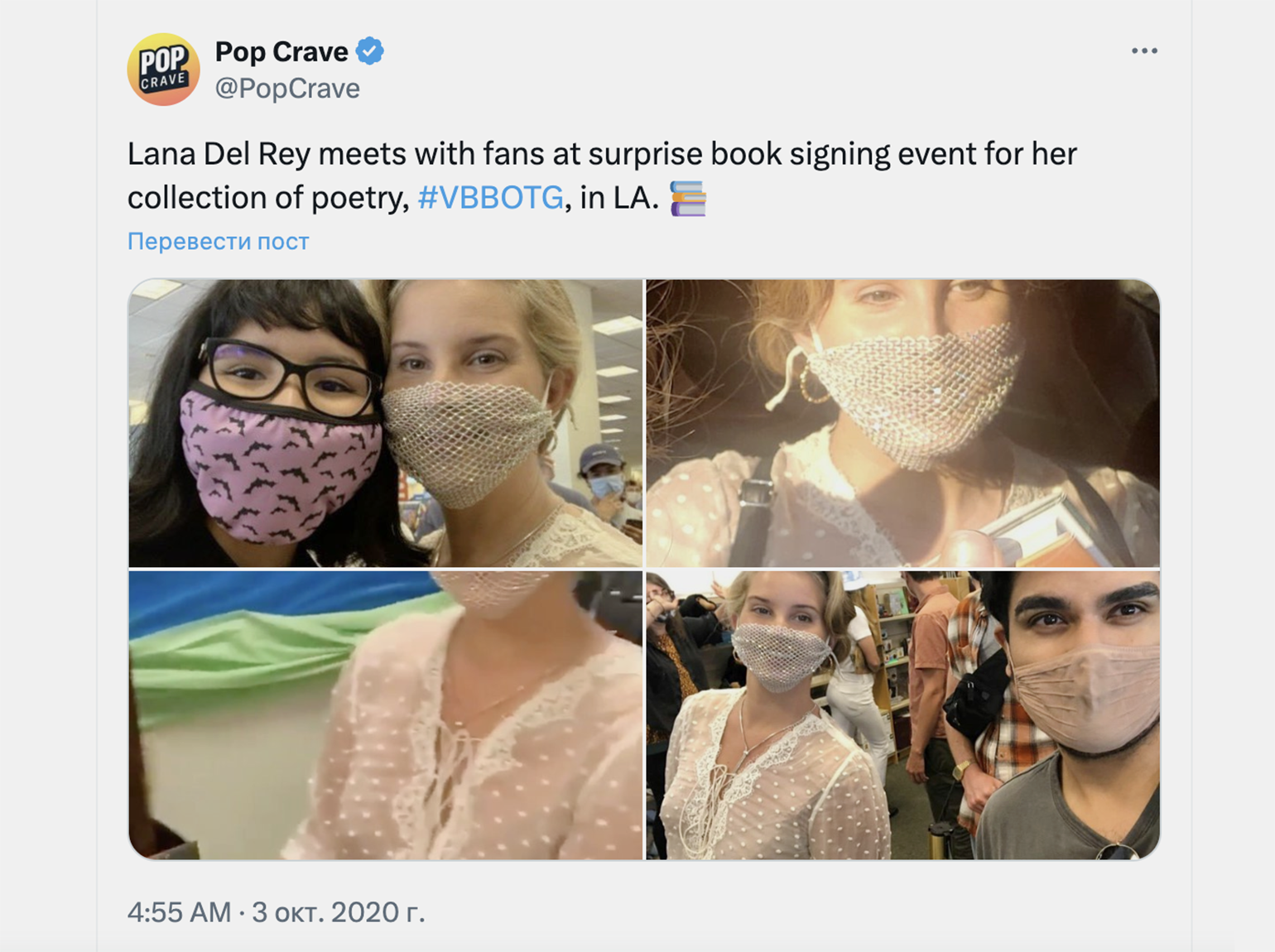The height and width of the screenshot is (952, 1275).
Task: Click the blue verified badge
Action: click(370, 51)
